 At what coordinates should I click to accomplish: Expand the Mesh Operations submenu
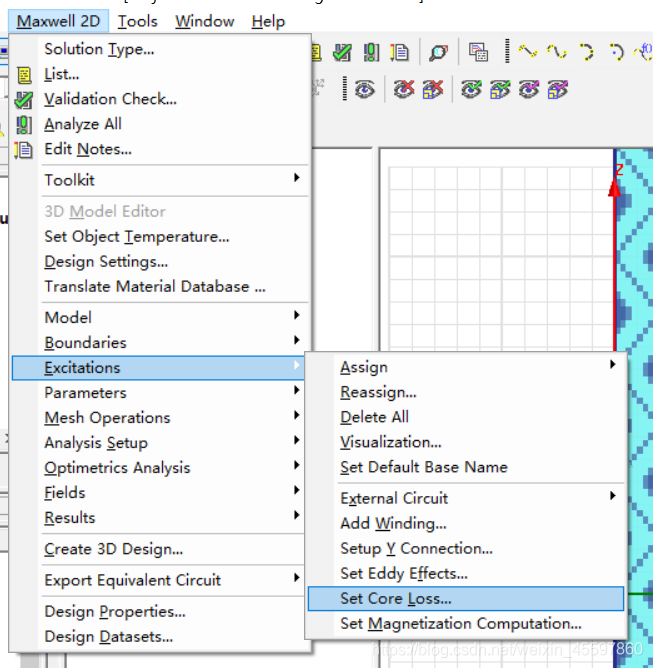pos(158,418)
